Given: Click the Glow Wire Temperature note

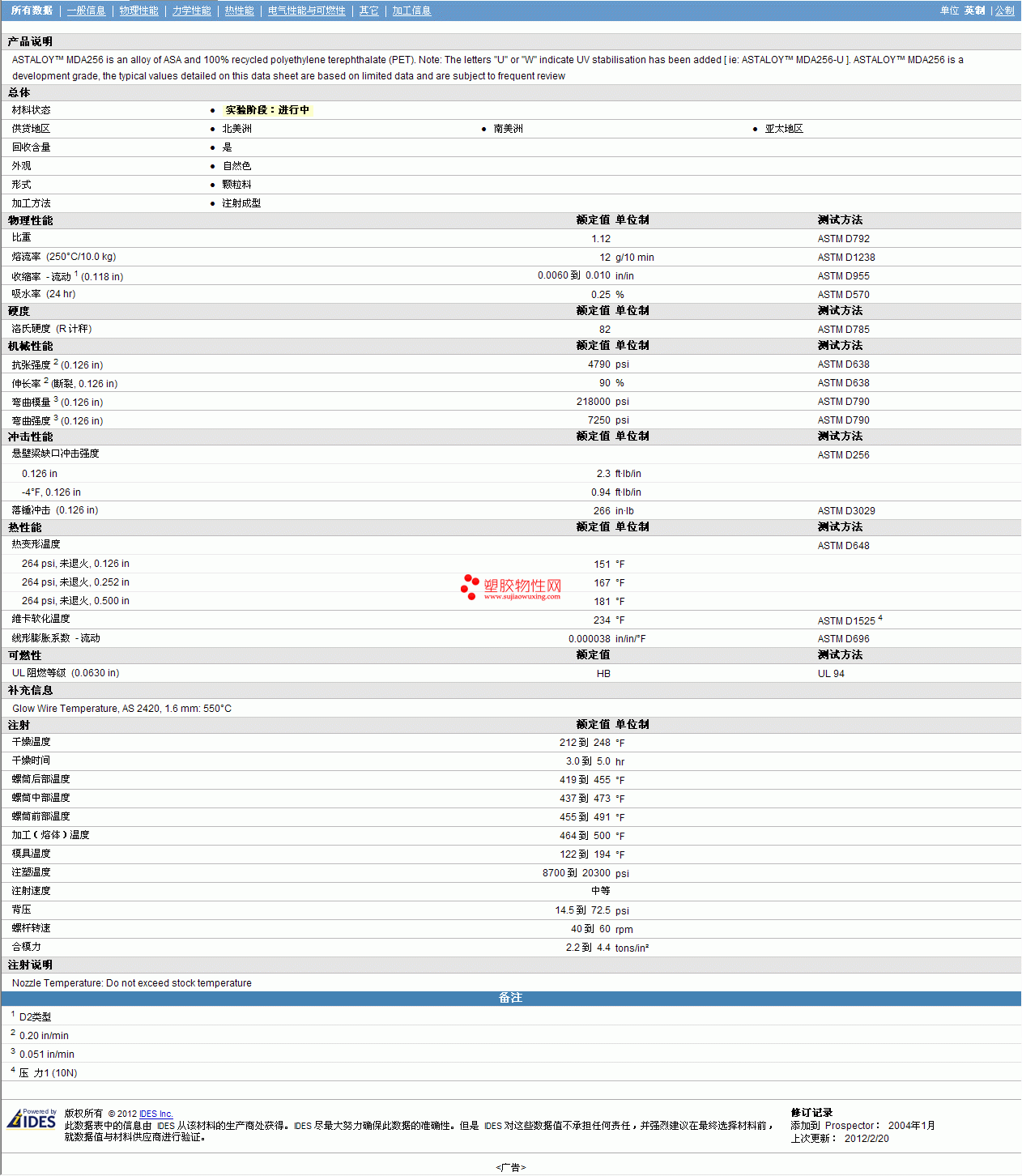Looking at the screenshot, I should pyautogui.click(x=121, y=709).
